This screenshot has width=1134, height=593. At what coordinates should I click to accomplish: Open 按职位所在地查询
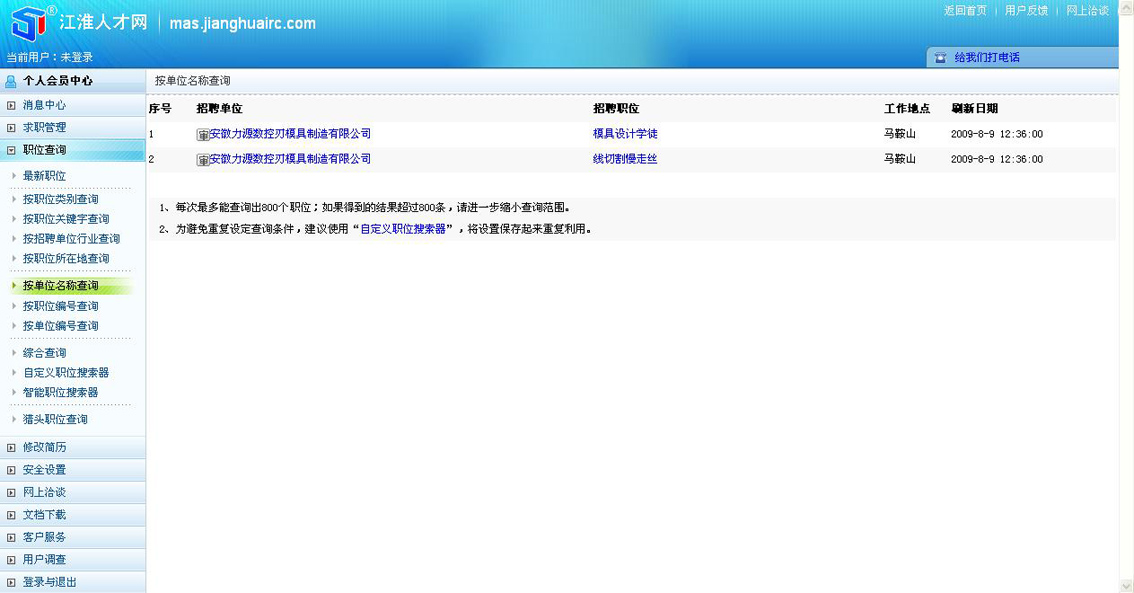[x=66, y=258]
